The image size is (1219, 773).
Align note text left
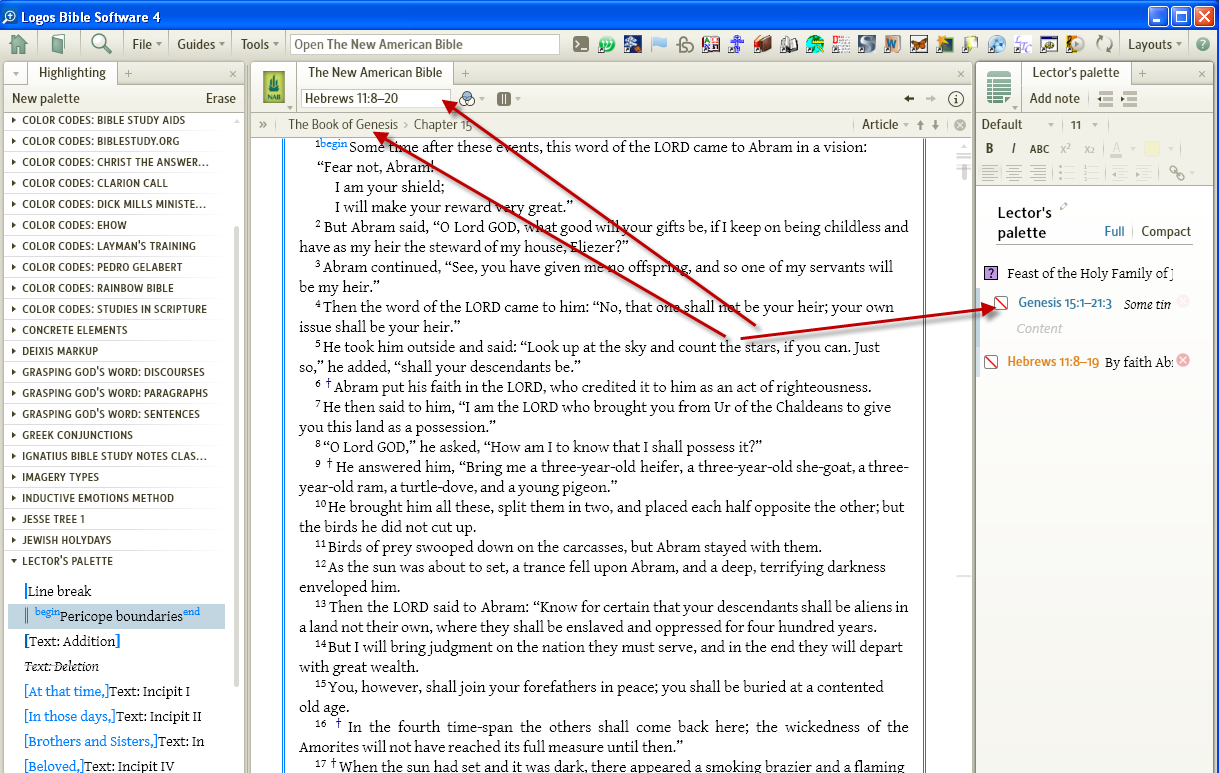point(990,173)
